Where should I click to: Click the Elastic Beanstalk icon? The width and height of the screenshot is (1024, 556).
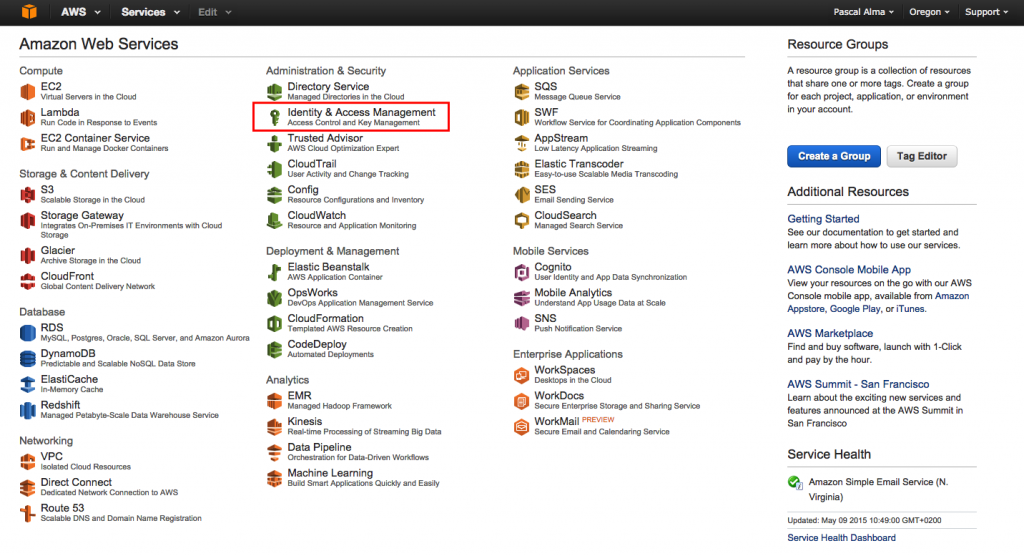[274, 272]
